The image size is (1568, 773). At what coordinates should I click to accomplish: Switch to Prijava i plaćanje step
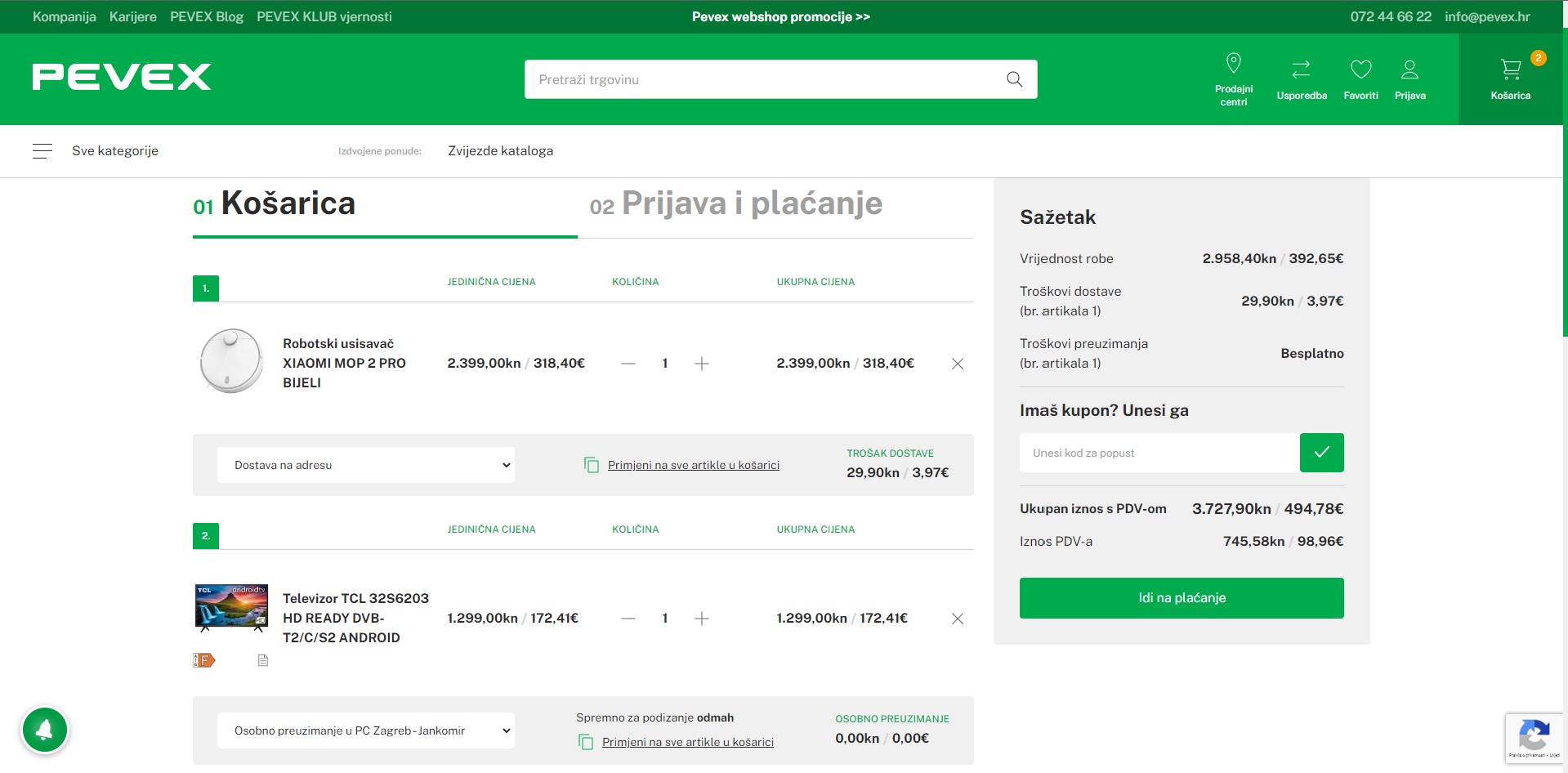click(x=736, y=204)
